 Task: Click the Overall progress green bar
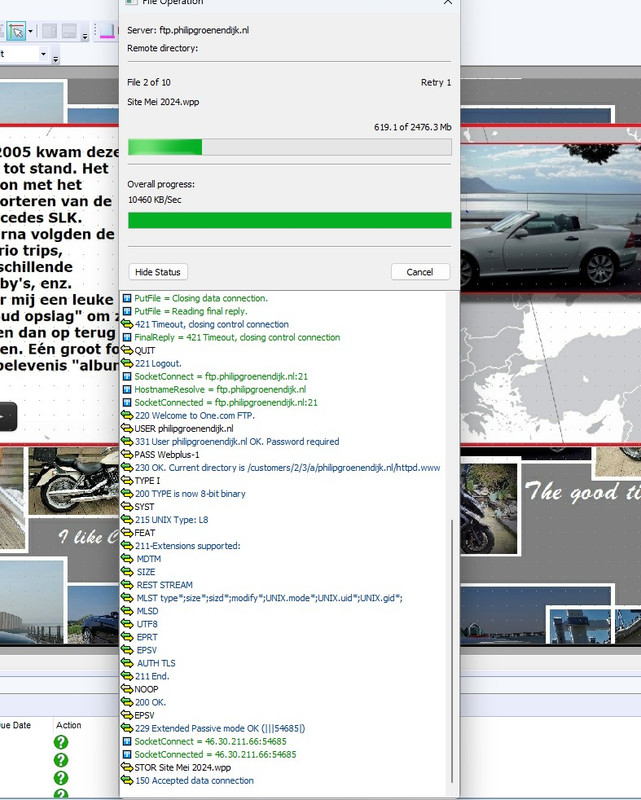click(289, 220)
